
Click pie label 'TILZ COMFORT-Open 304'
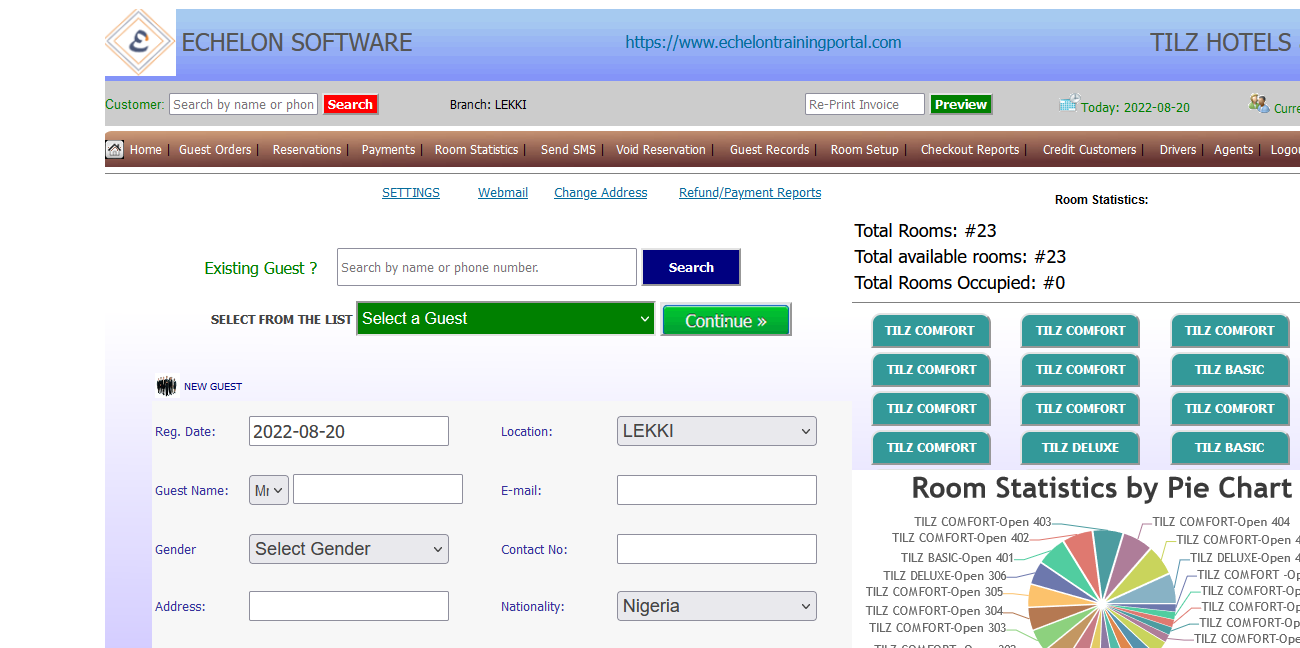click(x=935, y=611)
